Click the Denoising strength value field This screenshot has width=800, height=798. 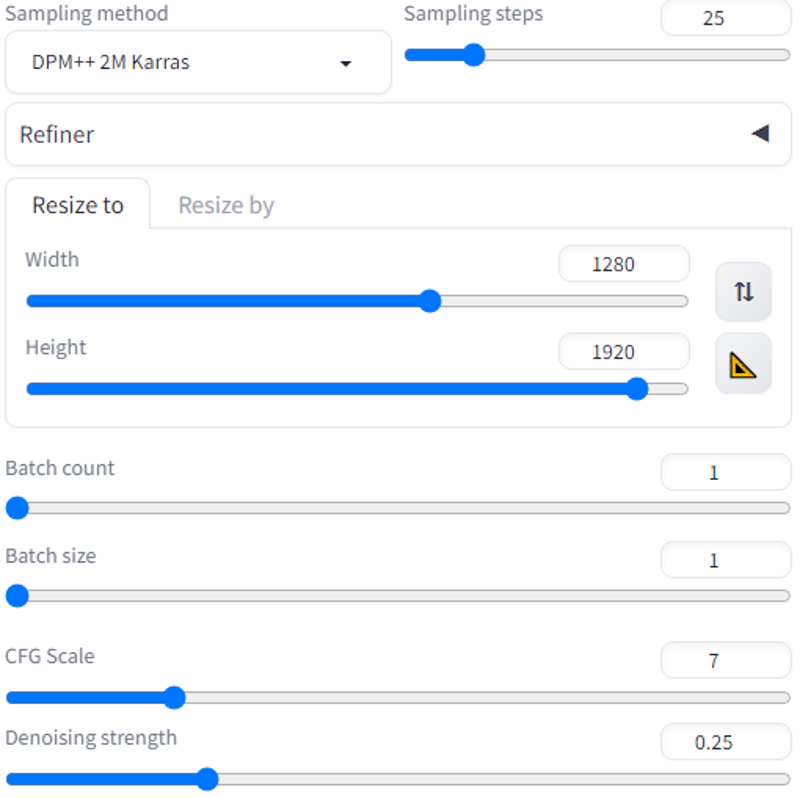pos(726,742)
